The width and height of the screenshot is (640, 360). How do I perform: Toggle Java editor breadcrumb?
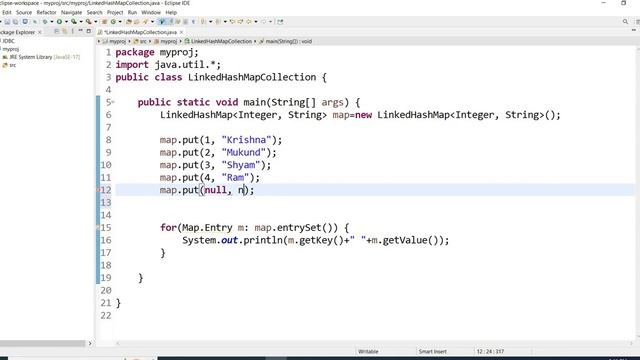(x=162, y=22)
